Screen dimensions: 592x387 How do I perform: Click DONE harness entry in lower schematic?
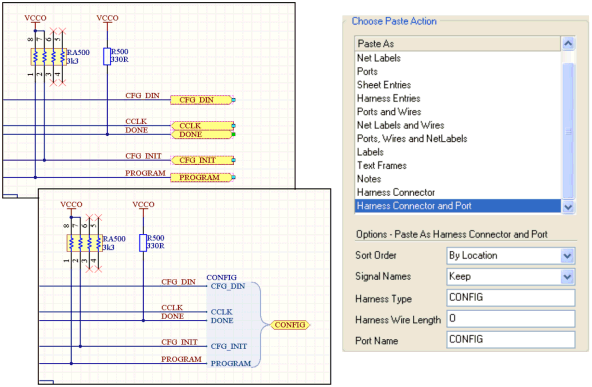pos(222,321)
